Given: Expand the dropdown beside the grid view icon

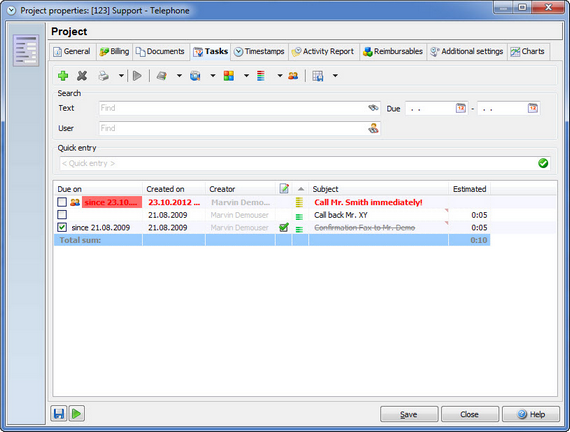Looking at the screenshot, I should pyautogui.click(x=335, y=76).
